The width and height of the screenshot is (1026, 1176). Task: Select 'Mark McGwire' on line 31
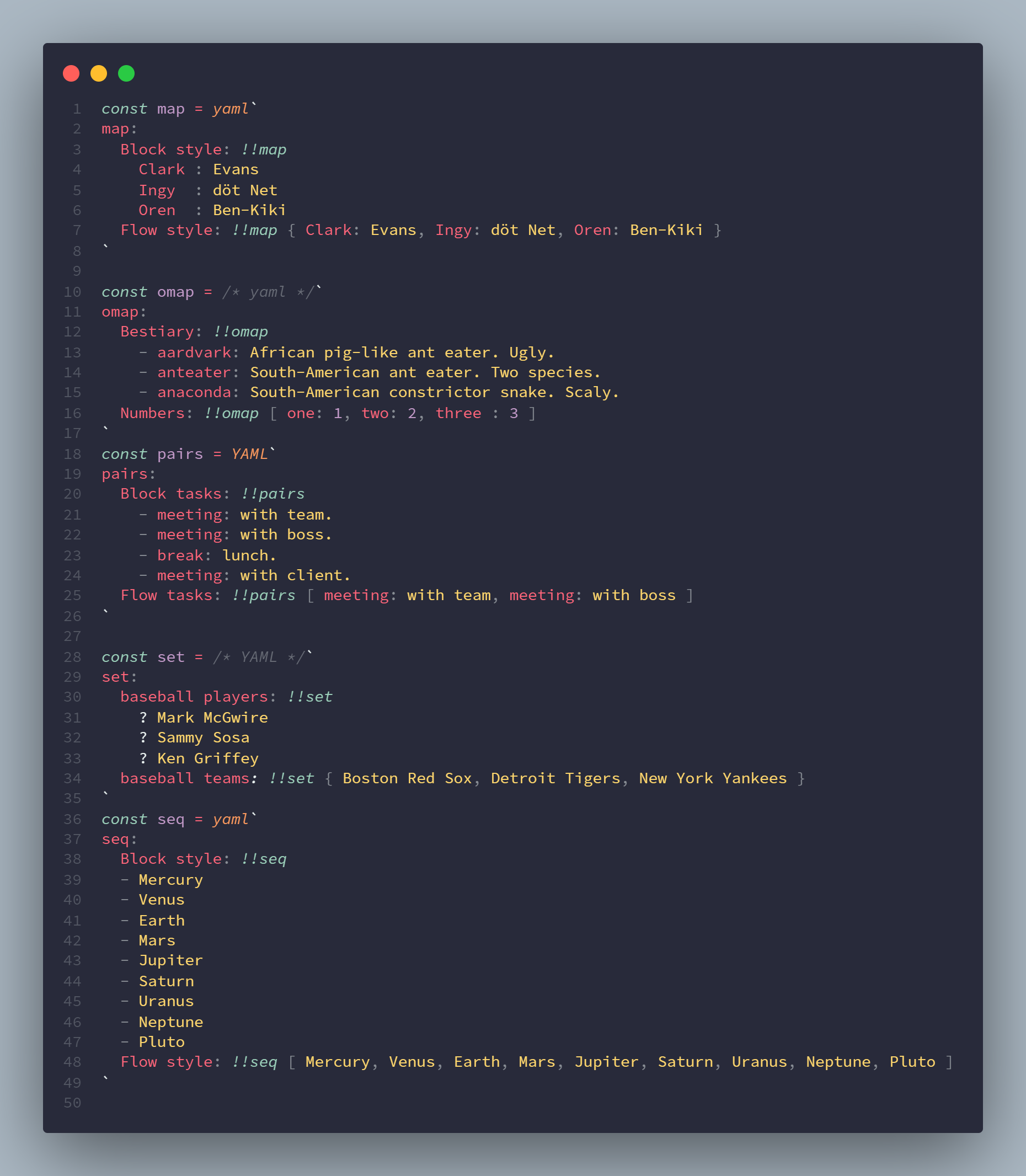coord(212,718)
